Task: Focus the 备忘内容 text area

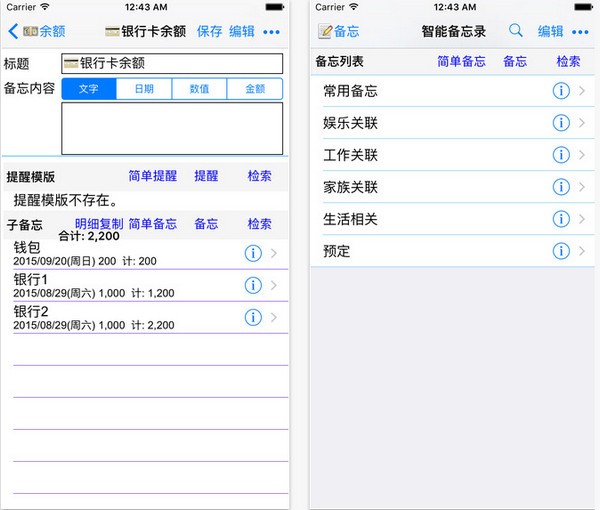Action: 172,129
